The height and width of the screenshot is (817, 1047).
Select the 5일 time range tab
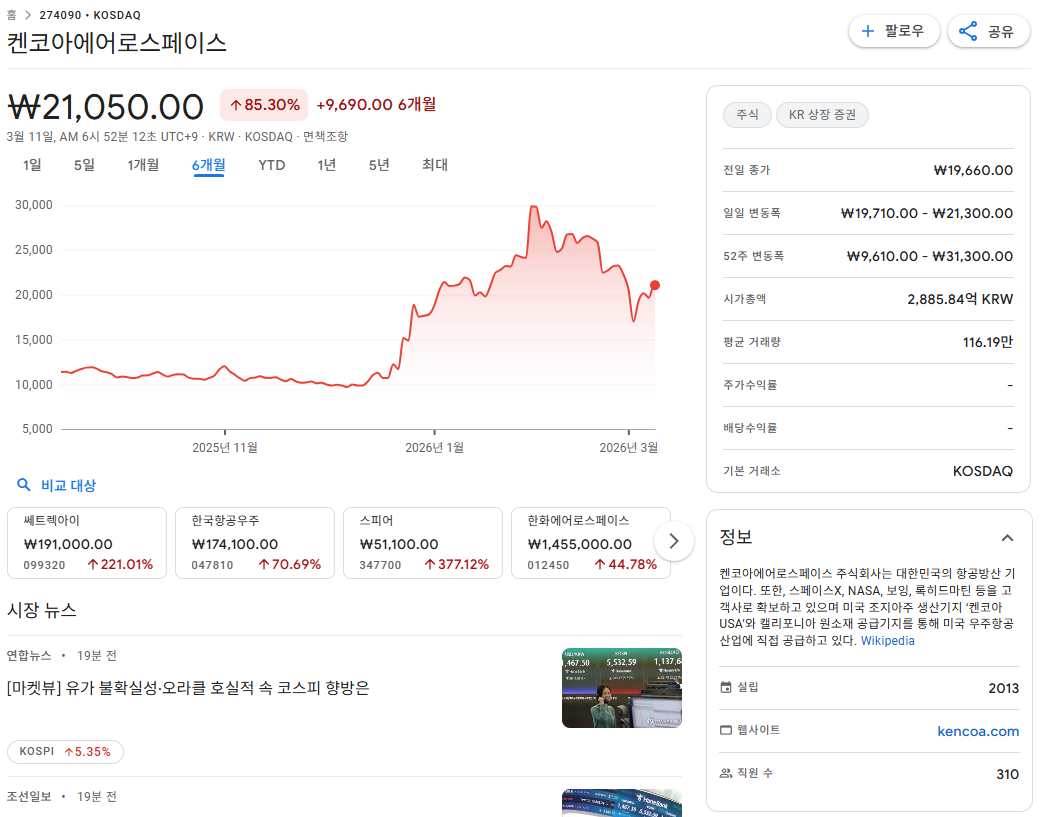pos(84,165)
